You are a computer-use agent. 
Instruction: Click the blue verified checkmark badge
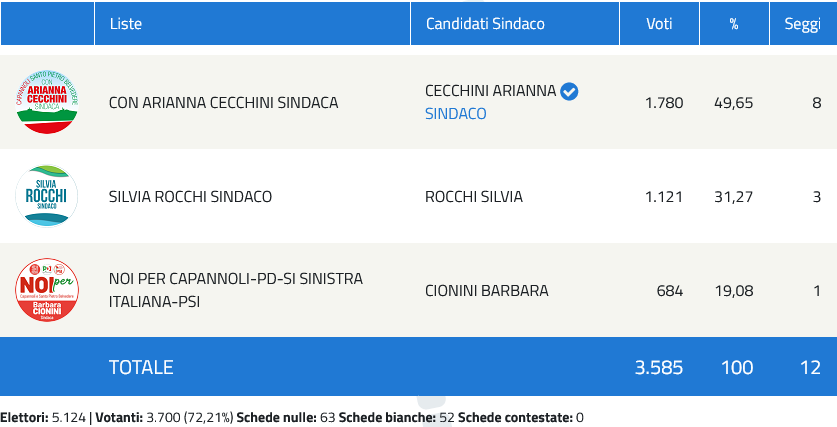click(x=569, y=91)
